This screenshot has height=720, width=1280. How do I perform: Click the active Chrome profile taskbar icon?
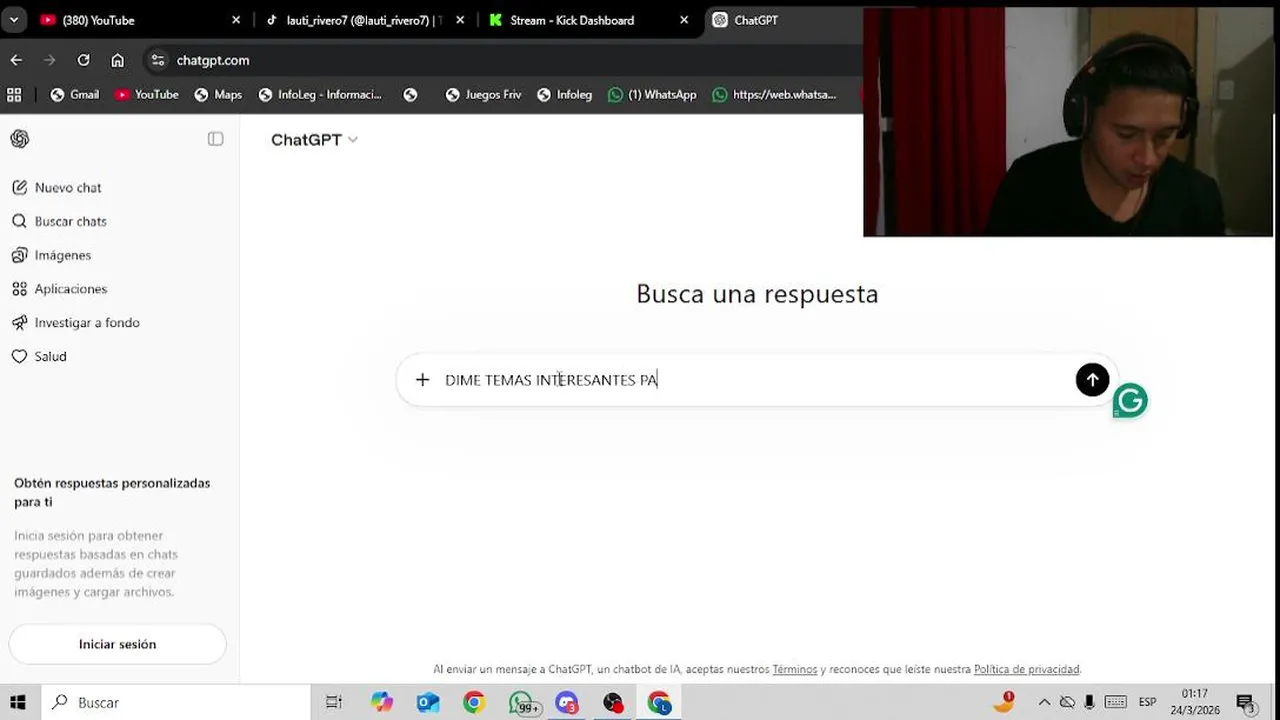point(659,702)
